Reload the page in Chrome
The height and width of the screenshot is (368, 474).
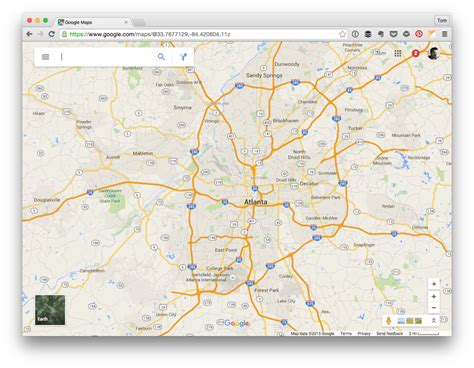coord(51,34)
